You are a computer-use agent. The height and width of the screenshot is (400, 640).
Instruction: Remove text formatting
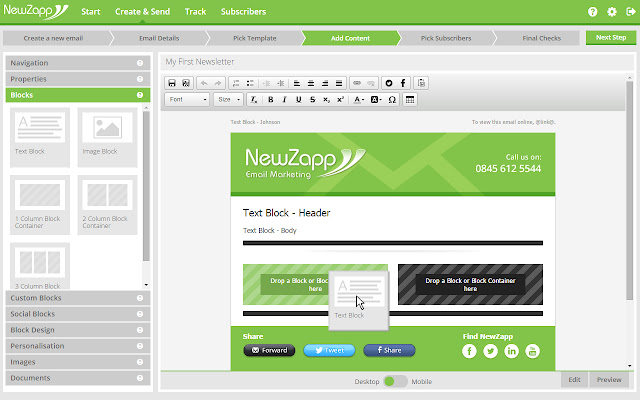(254, 100)
